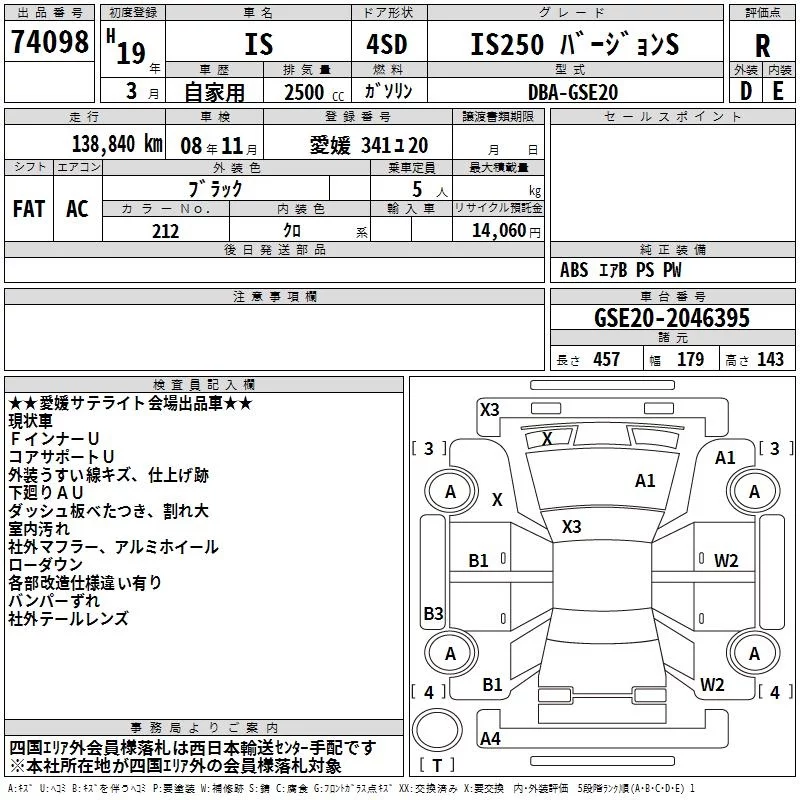Click the 注意事項欄 header
This screenshot has height=800, width=800.
[x=274, y=296]
